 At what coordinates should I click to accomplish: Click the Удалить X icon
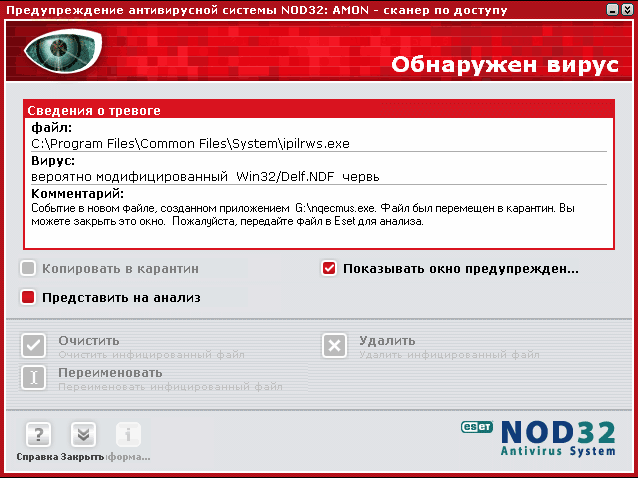[x=334, y=345]
